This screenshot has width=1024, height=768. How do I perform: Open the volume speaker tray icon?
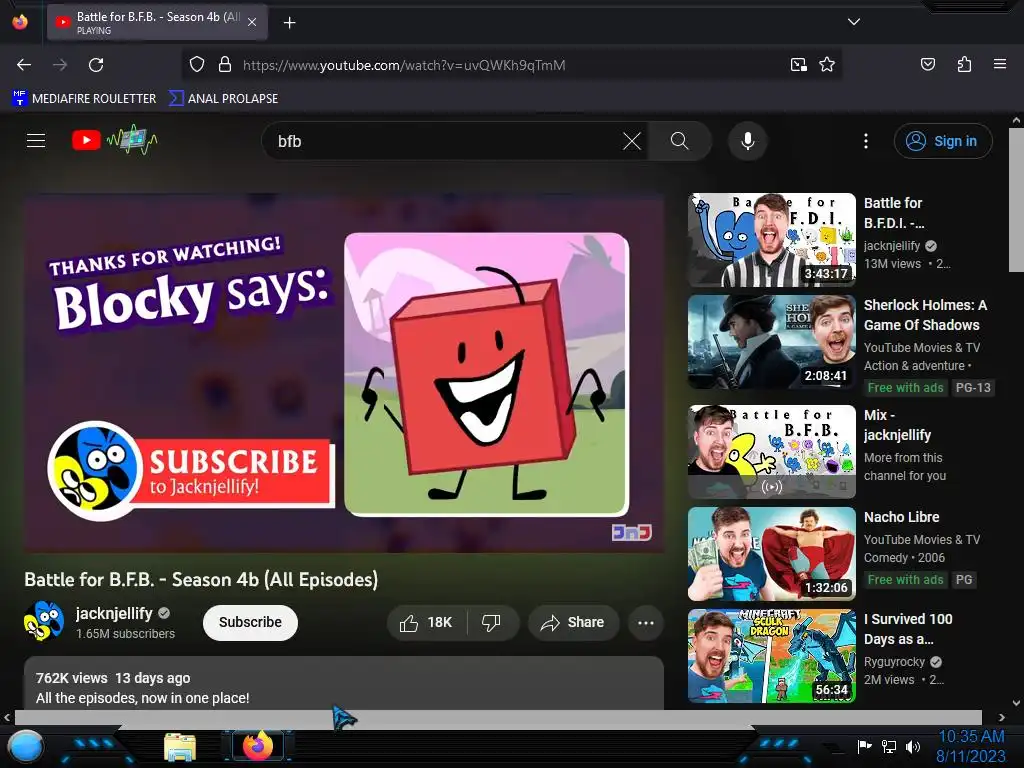click(912, 746)
